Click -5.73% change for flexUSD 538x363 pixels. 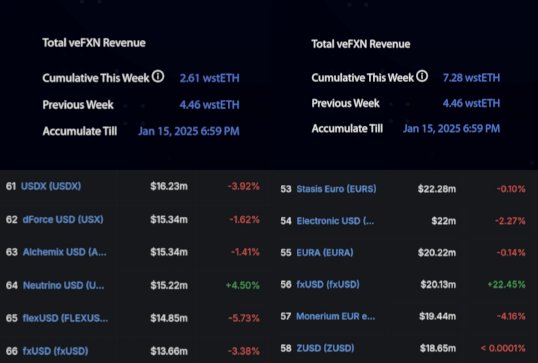pyautogui.click(x=244, y=318)
